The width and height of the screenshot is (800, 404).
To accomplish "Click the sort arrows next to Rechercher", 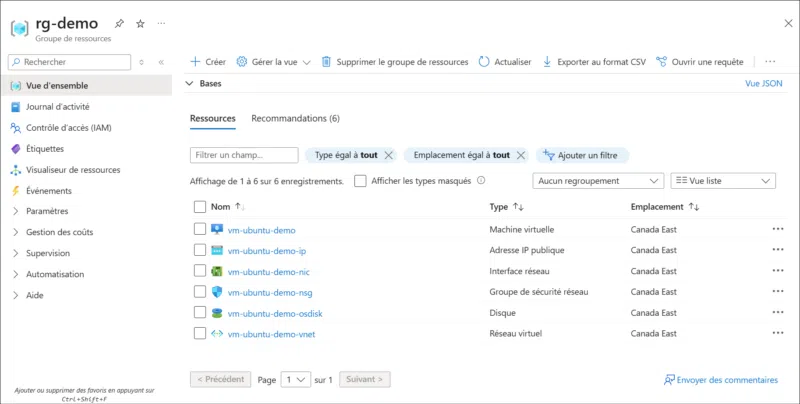I will [142, 62].
